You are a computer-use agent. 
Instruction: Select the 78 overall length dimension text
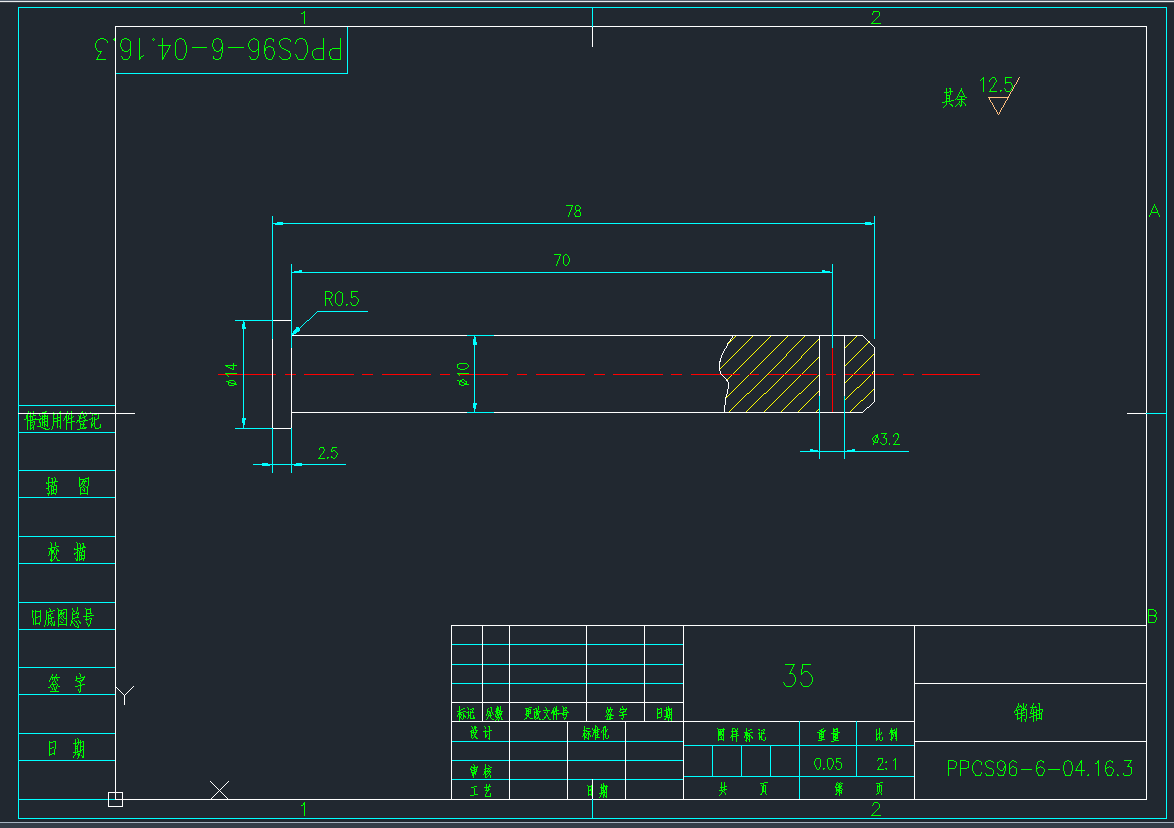click(574, 211)
